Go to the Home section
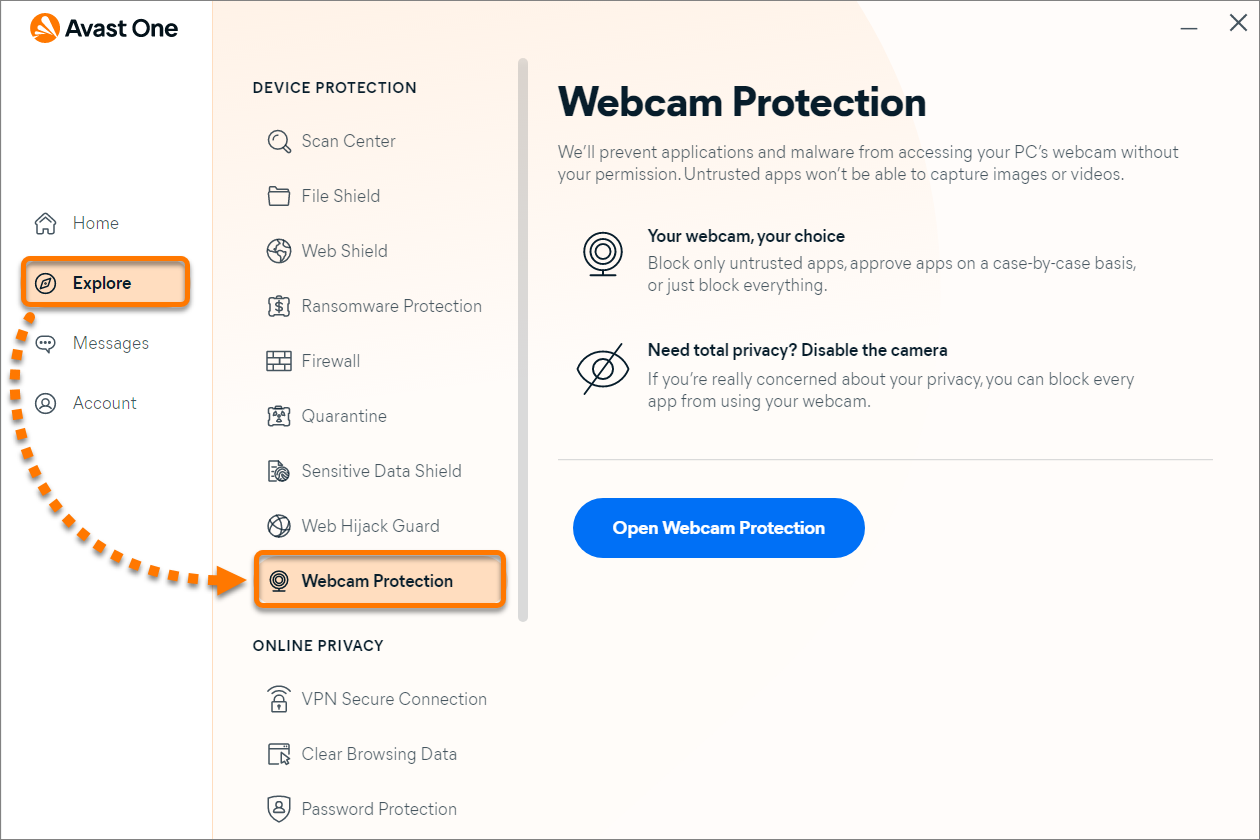 coord(95,223)
